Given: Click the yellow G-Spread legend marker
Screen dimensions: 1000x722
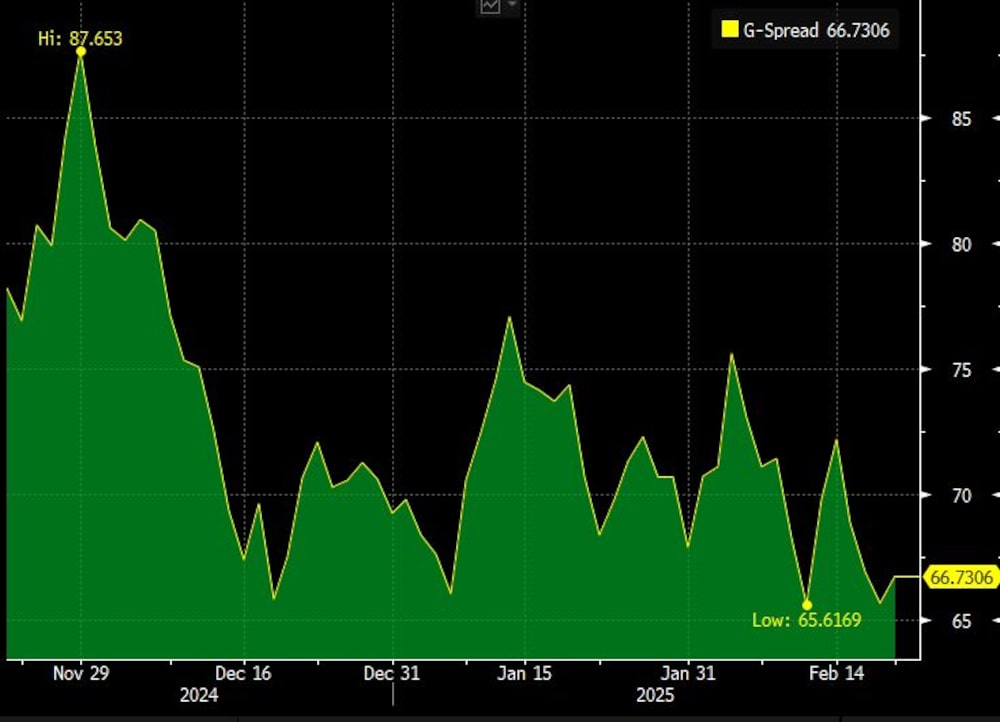Looking at the screenshot, I should pyautogui.click(x=728, y=30).
